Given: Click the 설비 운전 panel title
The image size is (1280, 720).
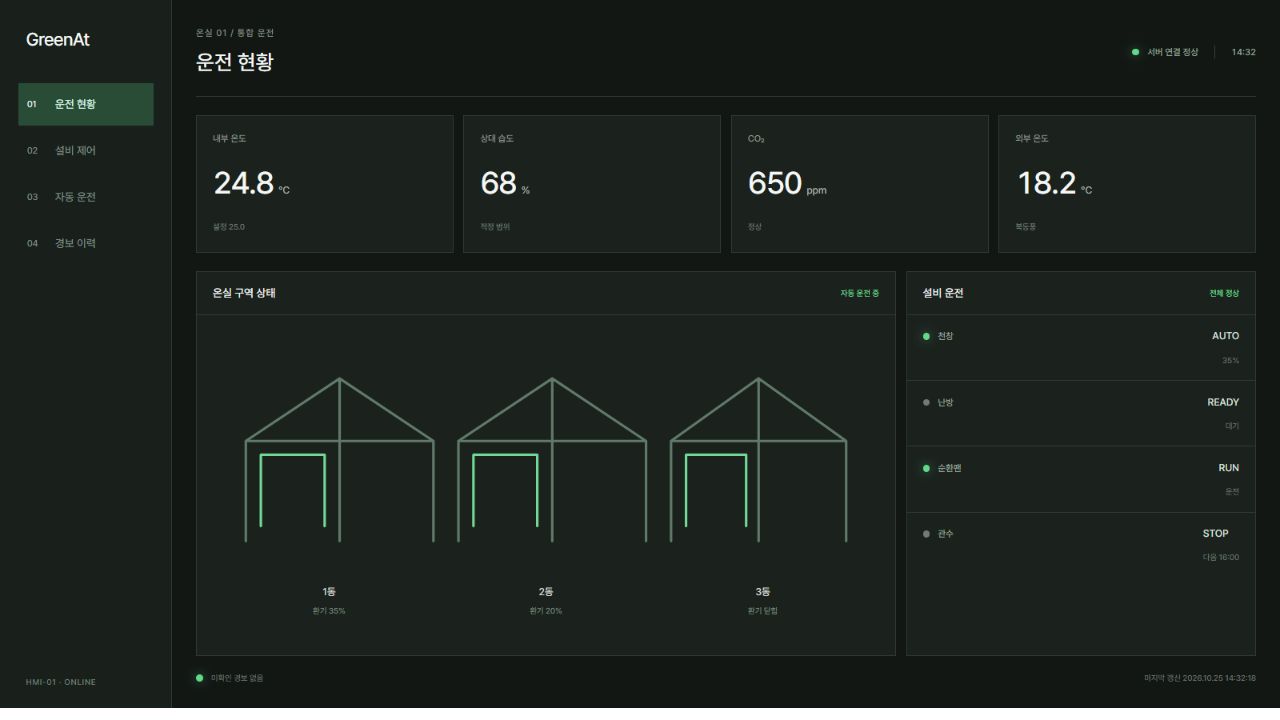Looking at the screenshot, I should coord(943,293).
